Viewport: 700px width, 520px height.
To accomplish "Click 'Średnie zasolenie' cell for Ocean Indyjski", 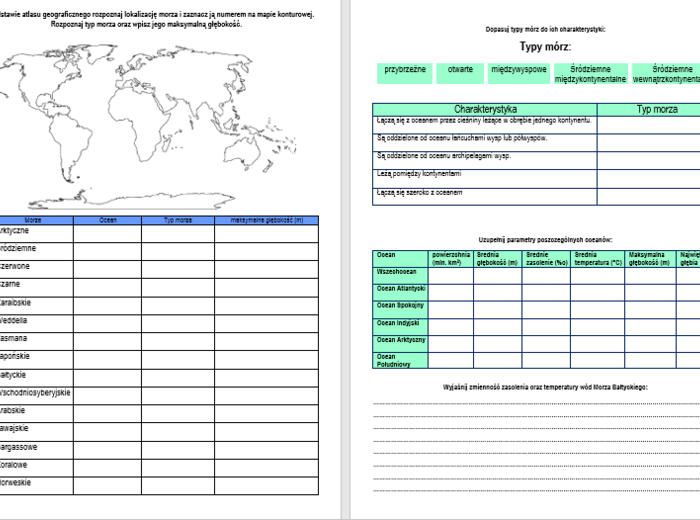I will point(546,324).
